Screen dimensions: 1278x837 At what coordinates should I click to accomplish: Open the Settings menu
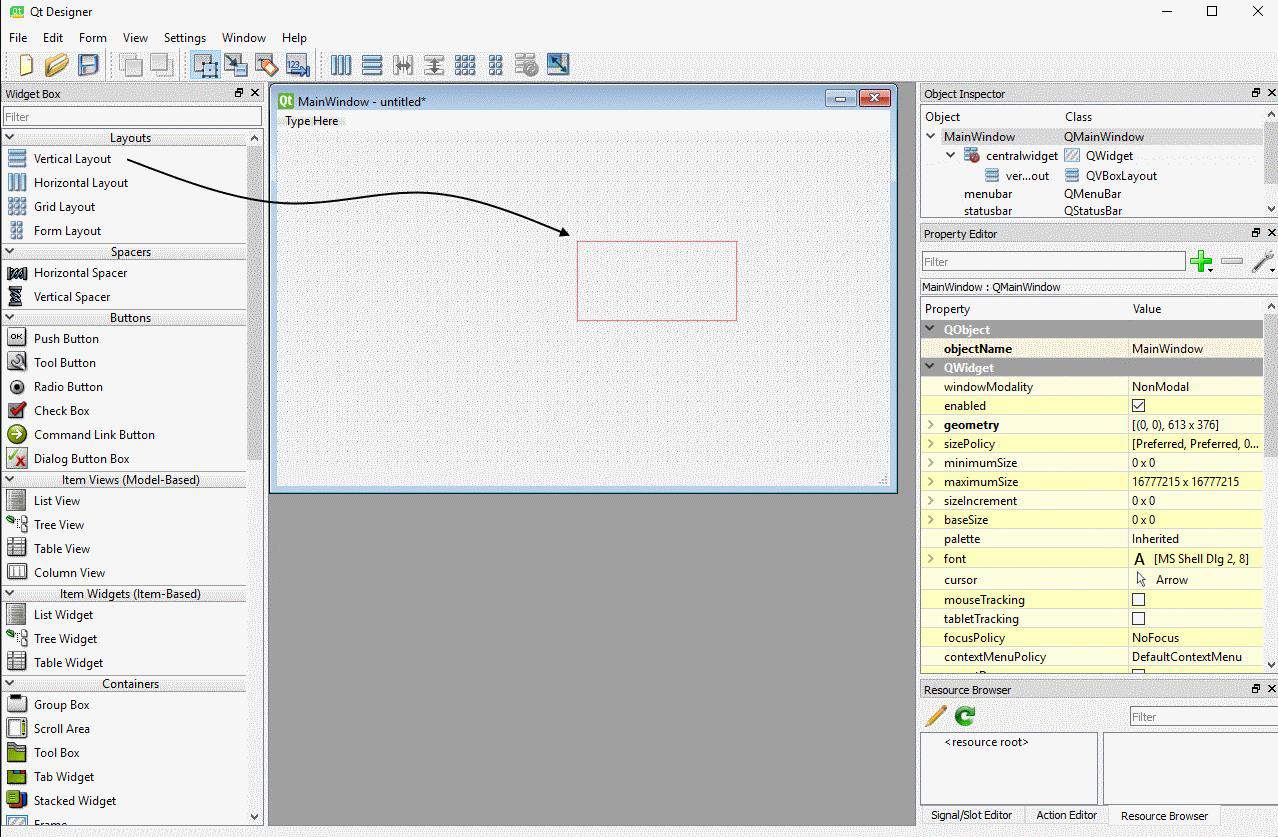(185, 38)
